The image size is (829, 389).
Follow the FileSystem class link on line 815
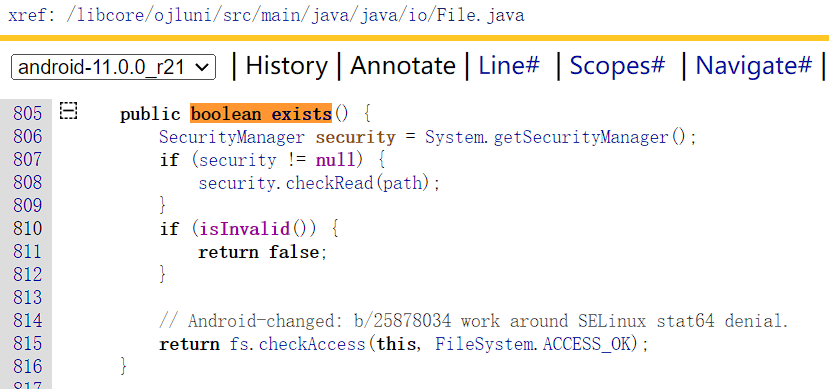click(x=483, y=344)
